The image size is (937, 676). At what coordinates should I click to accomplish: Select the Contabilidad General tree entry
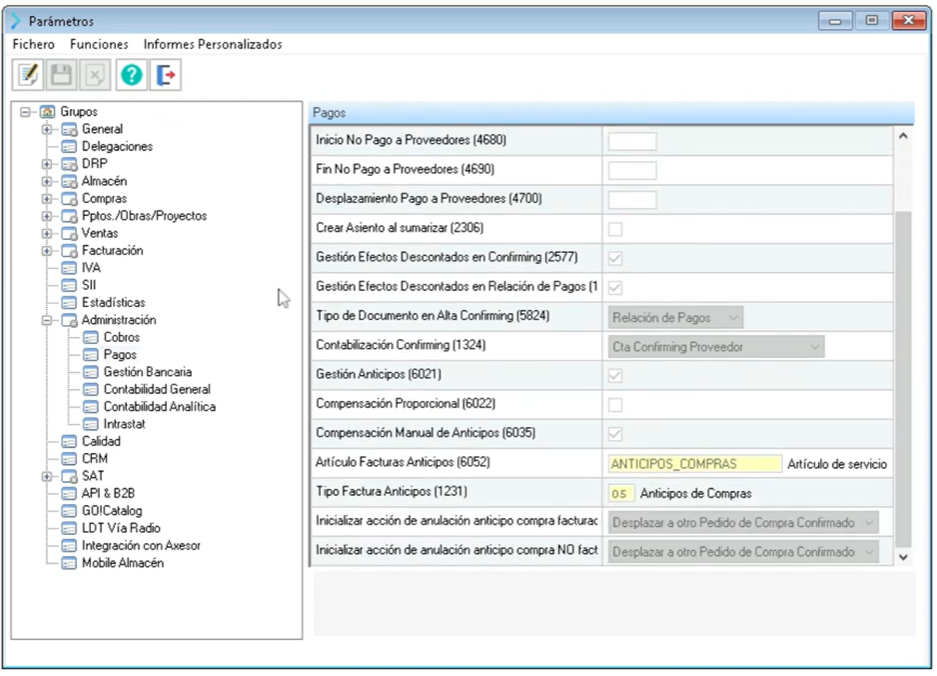(156, 389)
